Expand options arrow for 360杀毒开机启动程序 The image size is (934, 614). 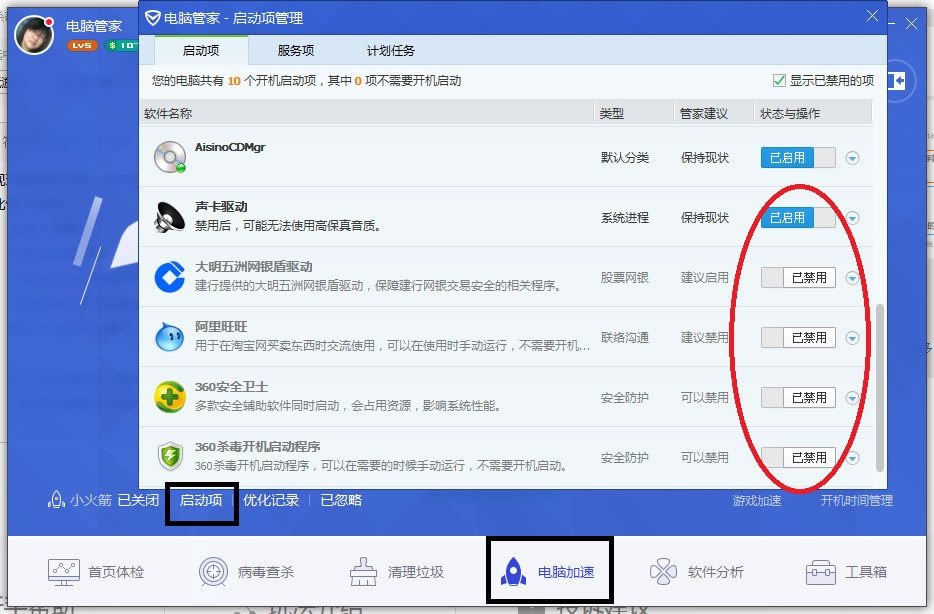click(x=852, y=457)
